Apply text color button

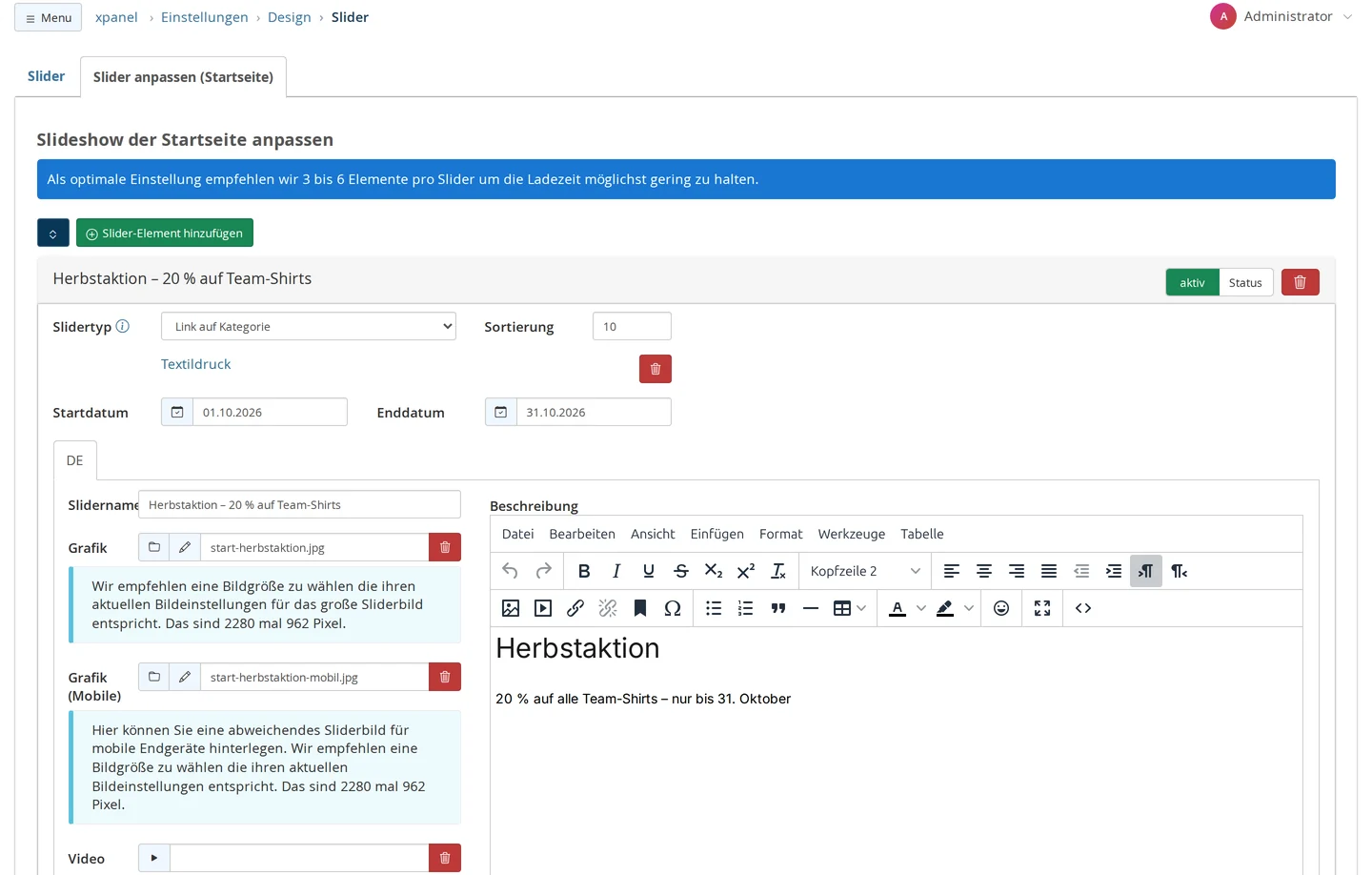tap(898, 608)
